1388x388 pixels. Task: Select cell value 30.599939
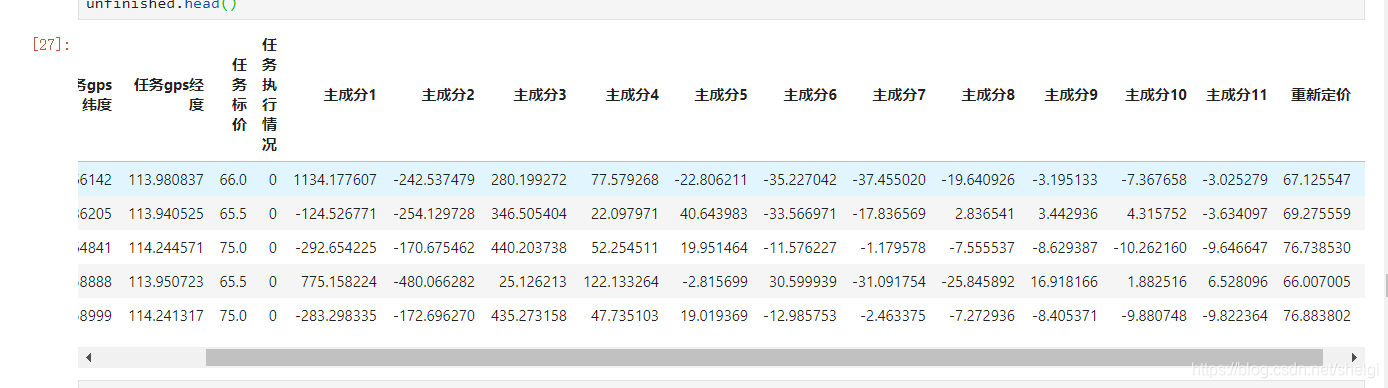click(x=802, y=282)
